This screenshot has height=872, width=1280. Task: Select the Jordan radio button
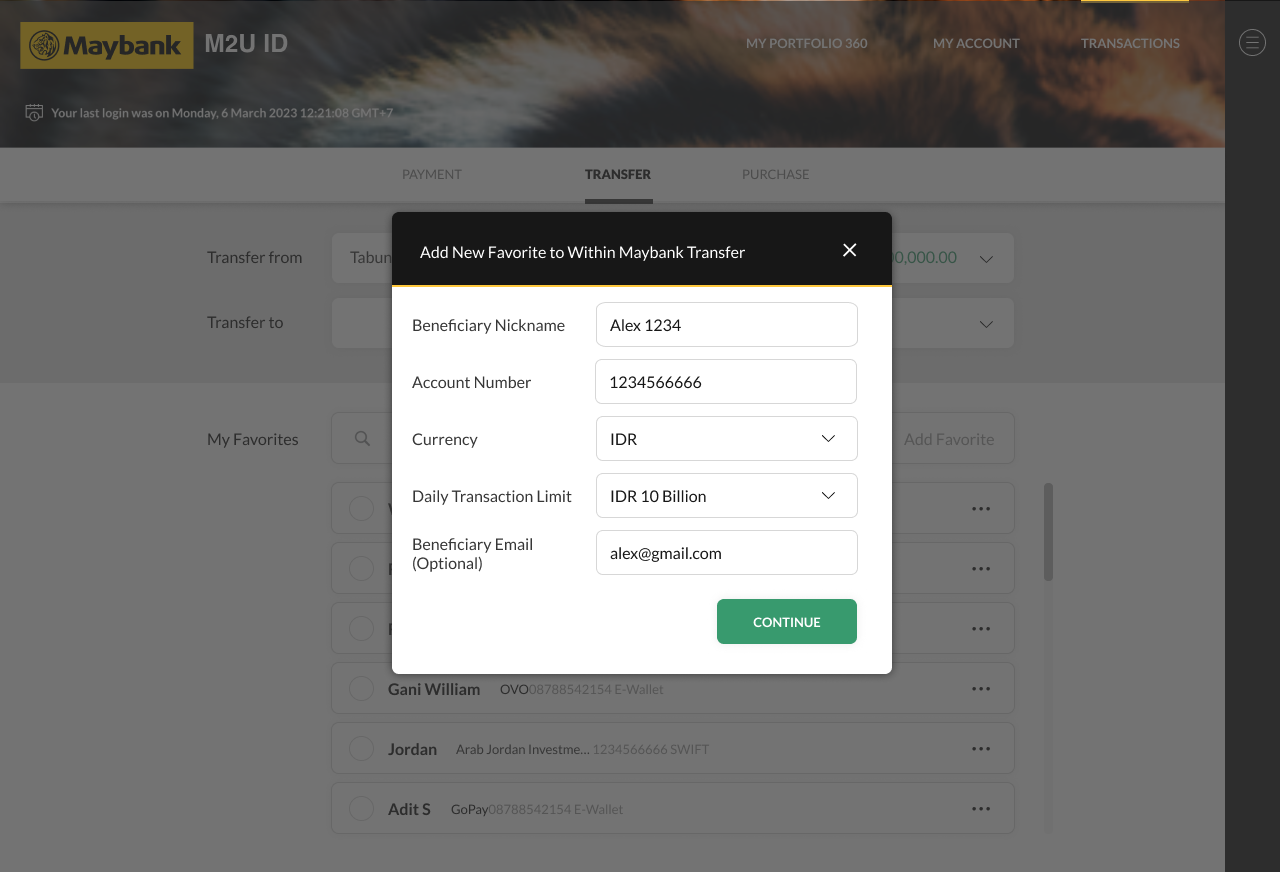click(x=361, y=749)
